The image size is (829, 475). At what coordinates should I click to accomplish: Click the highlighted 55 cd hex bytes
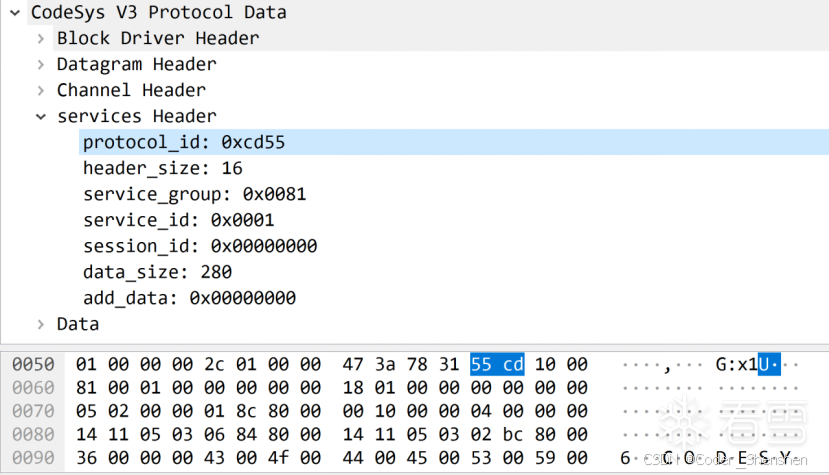[497, 364]
